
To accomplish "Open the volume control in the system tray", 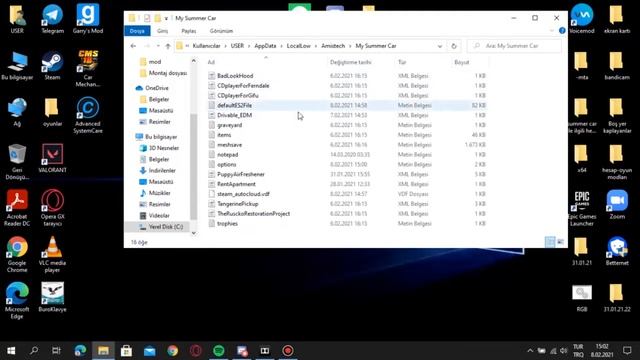I will click(564, 351).
